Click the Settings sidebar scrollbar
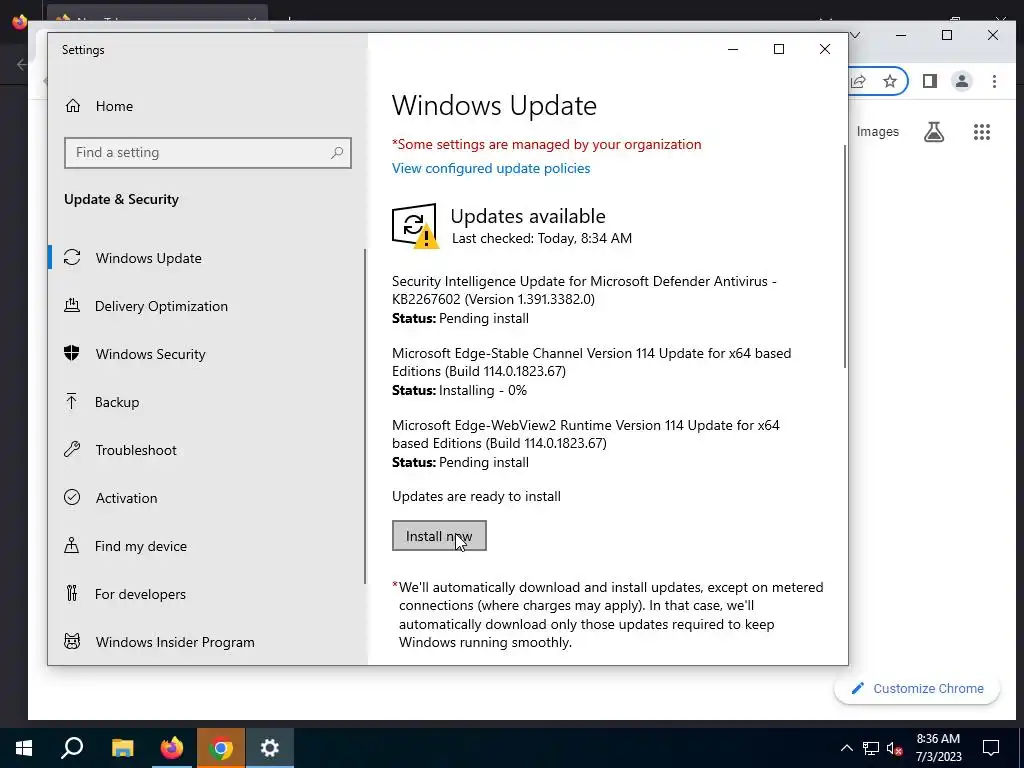Image resolution: width=1024 pixels, height=768 pixels. pos(365,417)
